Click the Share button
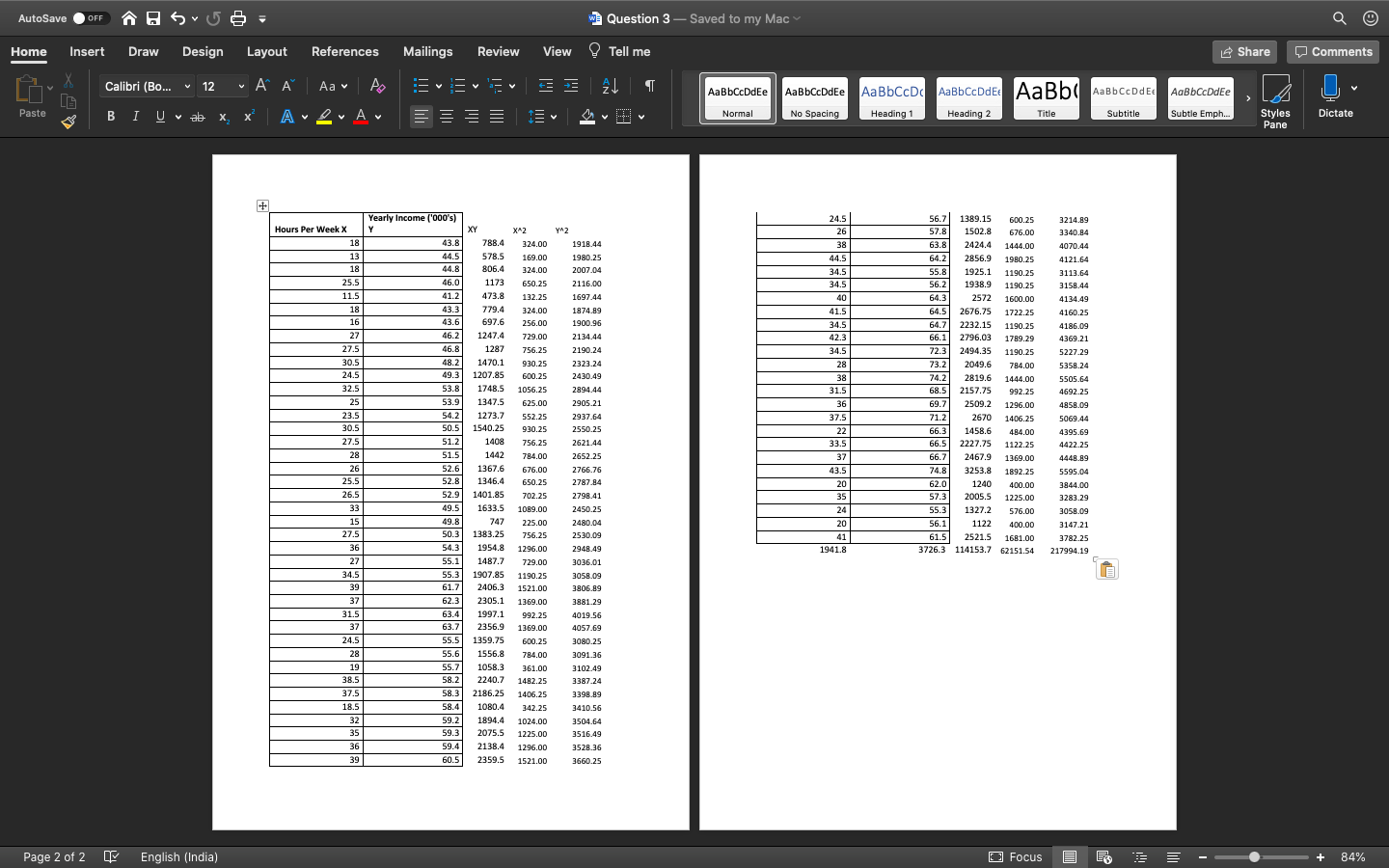 [x=1244, y=52]
